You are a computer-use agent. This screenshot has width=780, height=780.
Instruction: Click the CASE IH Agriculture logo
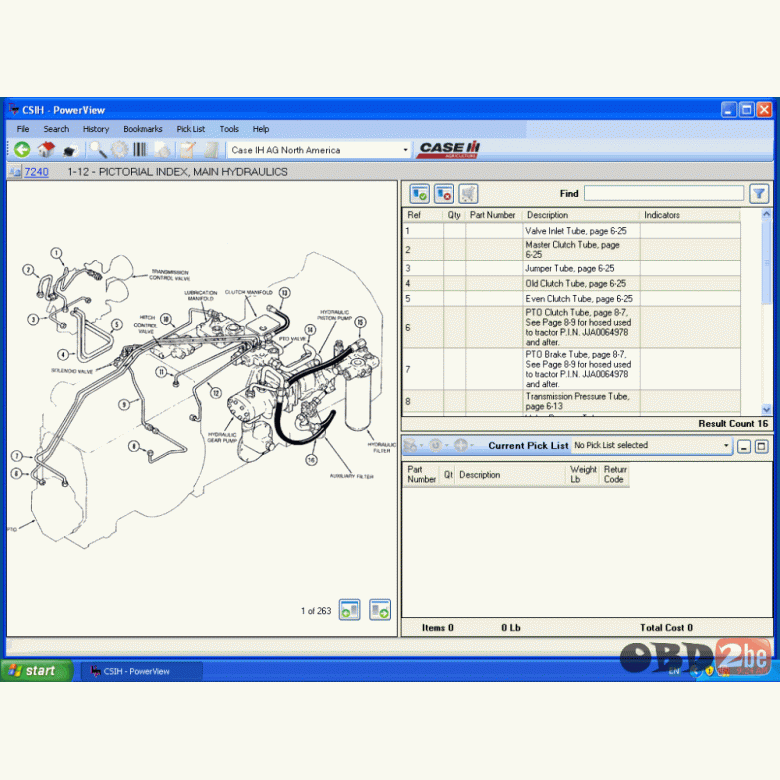pyautogui.click(x=449, y=149)
